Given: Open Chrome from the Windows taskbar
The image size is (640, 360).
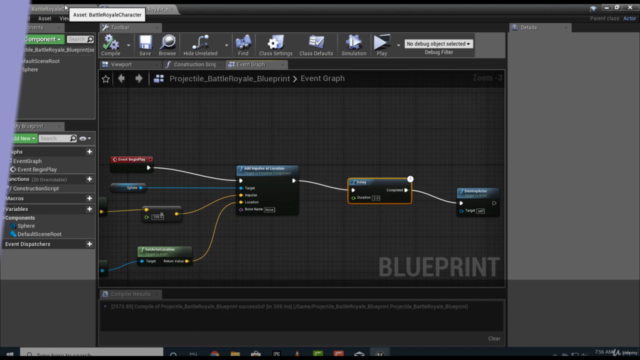Looking at the screenshot, I should tap(215, 354).
